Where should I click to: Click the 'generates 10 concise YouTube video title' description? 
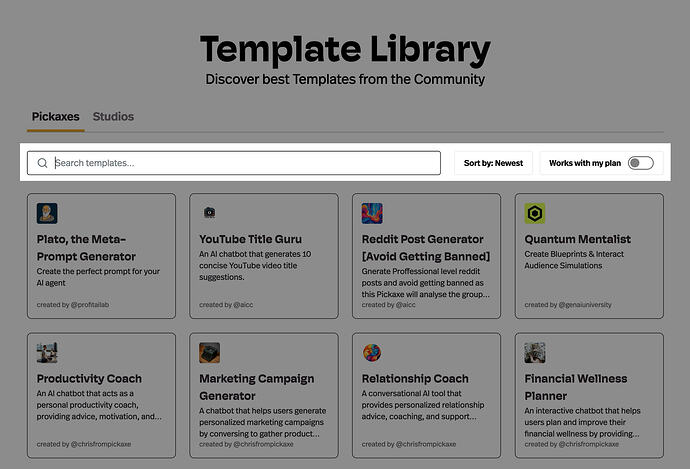[x=255, y=266]
